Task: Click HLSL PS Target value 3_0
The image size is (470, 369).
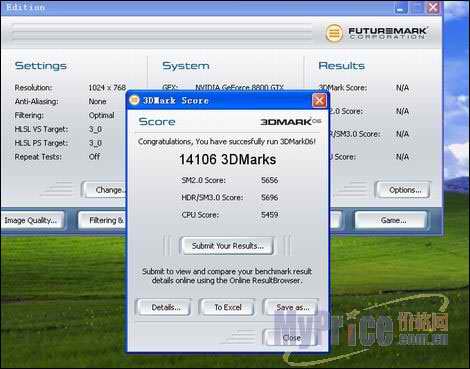Action: [95, 143]
